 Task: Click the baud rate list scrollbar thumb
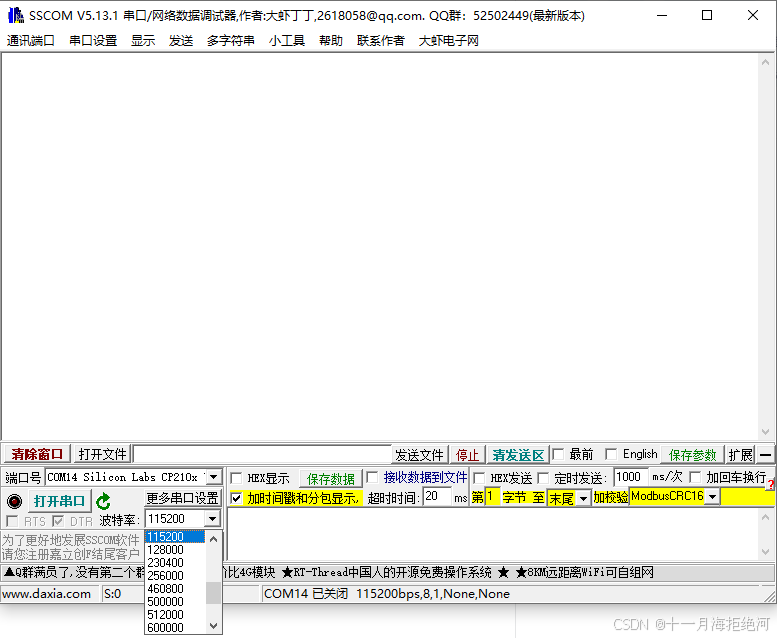tap(214, 593)
